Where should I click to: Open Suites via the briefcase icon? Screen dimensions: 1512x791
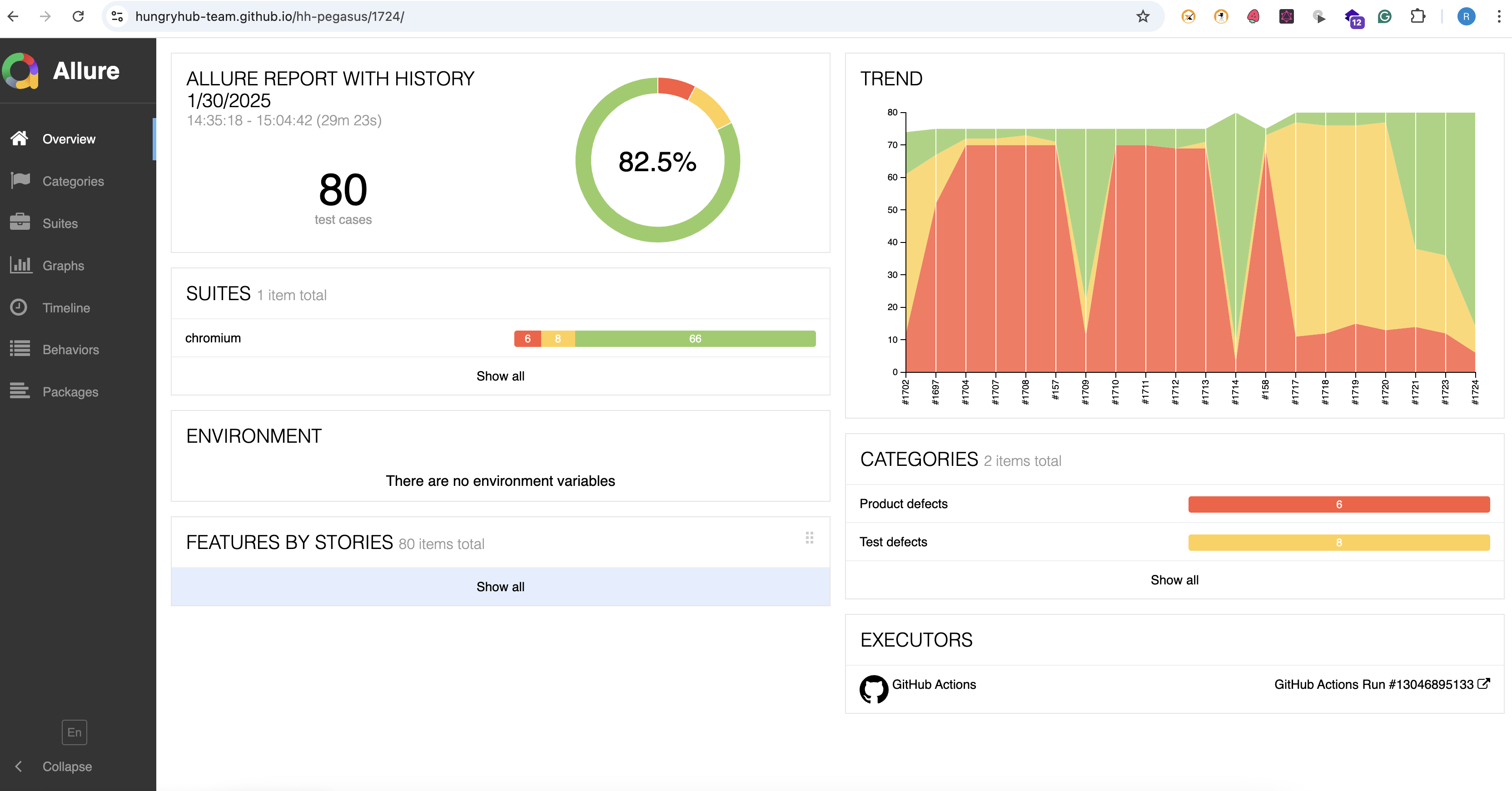(20, 222)
